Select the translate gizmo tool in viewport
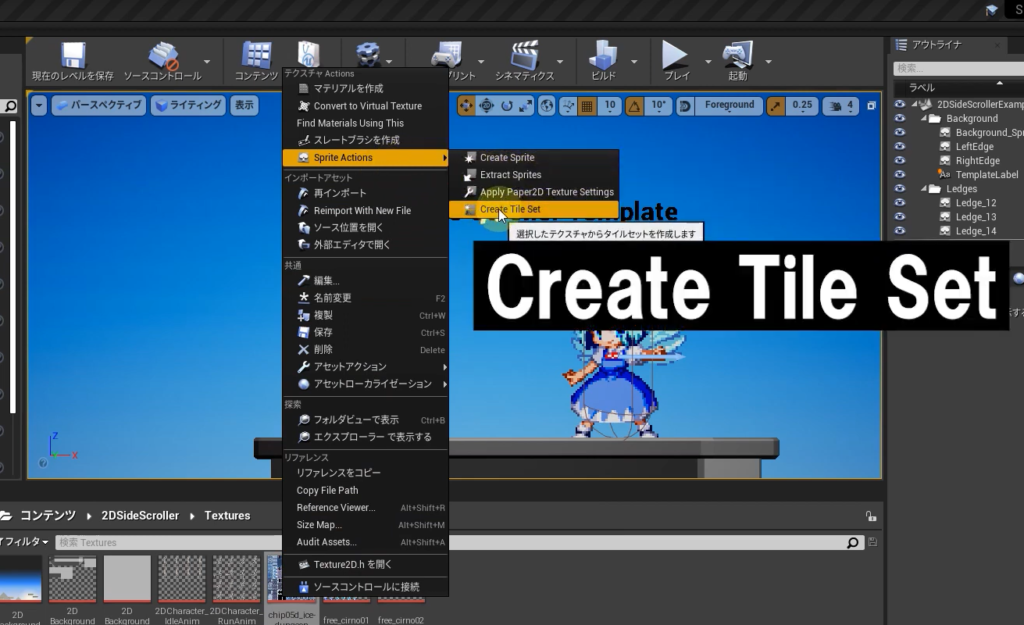 tap(467, 105)
